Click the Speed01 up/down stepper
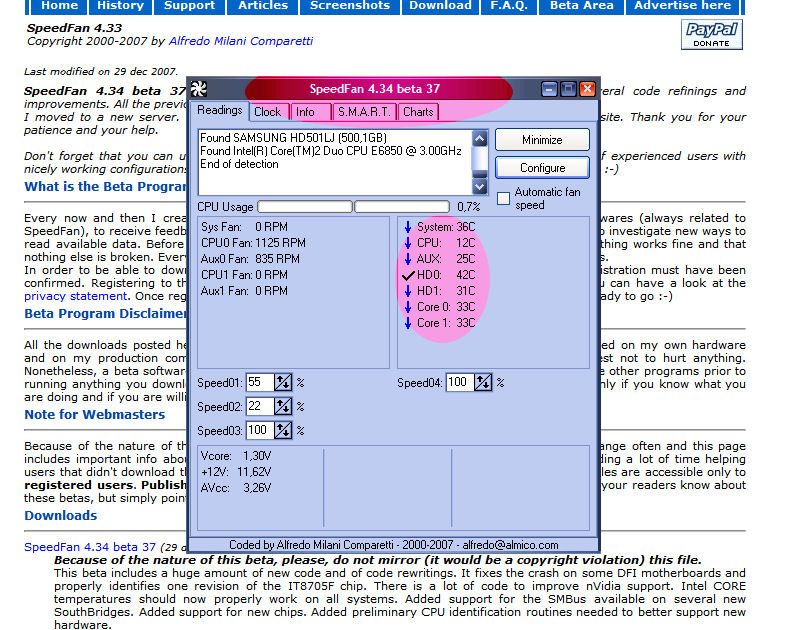Screen dimensions: 787x630 (283, 383)
